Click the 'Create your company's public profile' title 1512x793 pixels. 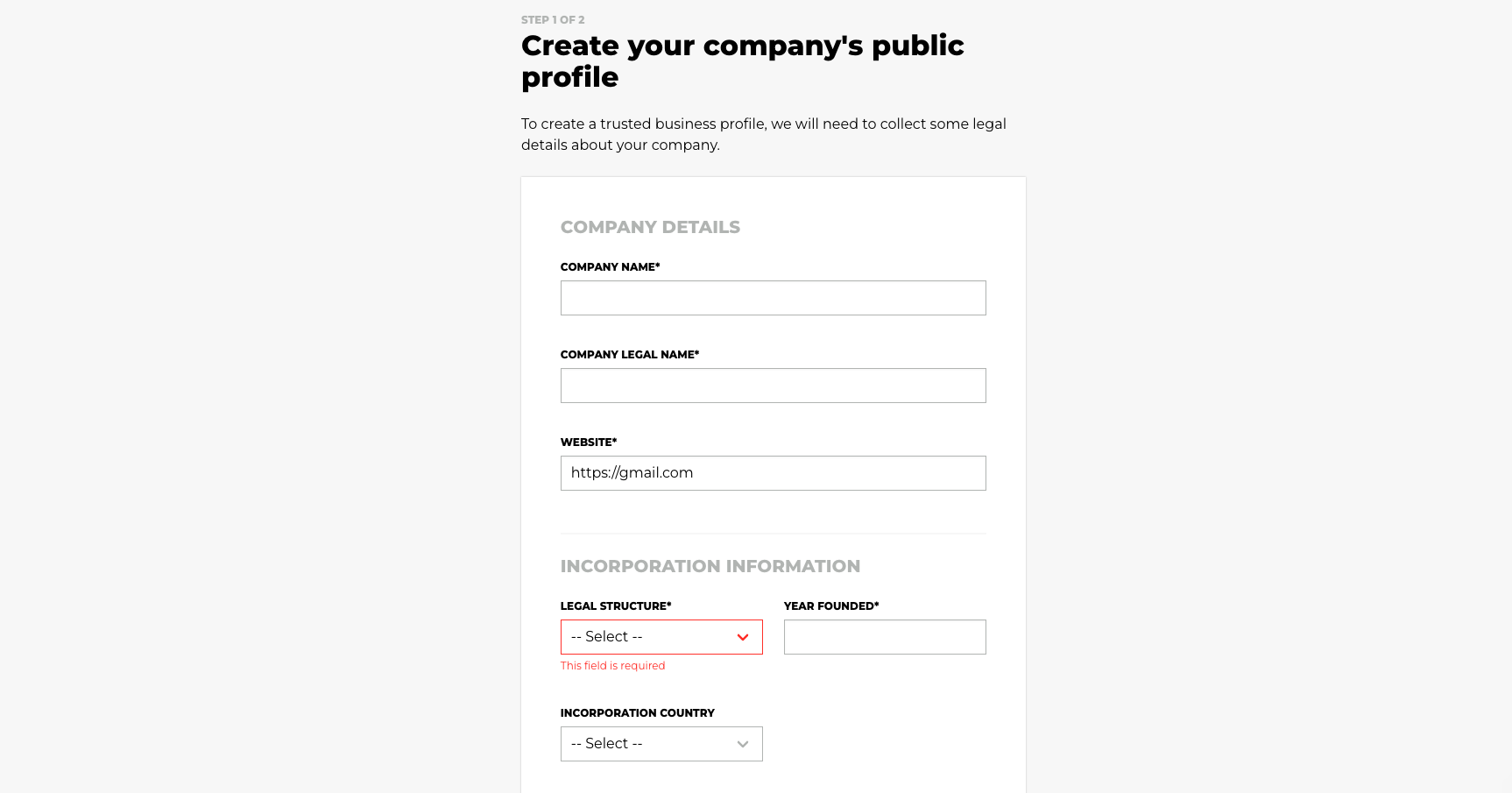(743, 60)
